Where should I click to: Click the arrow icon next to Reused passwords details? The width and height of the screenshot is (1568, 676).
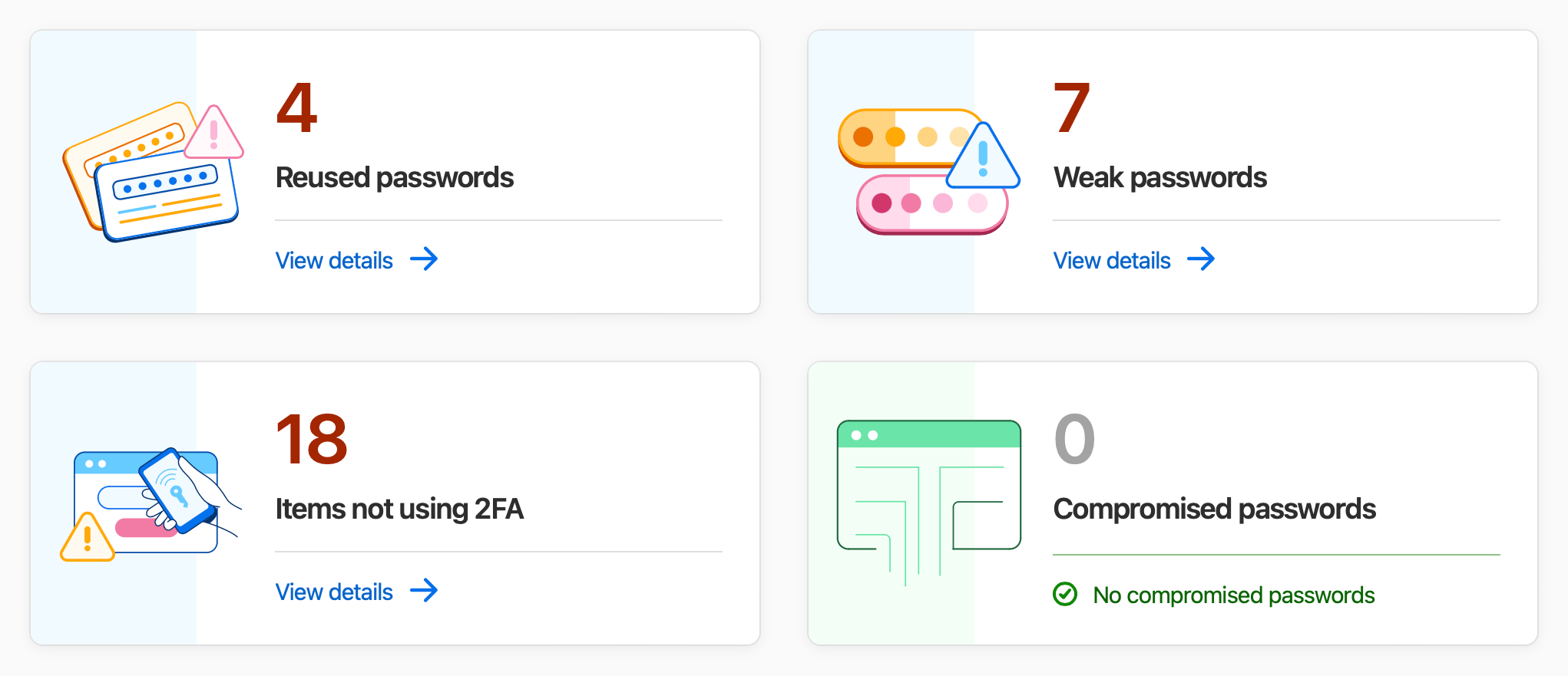pos(425,260)
